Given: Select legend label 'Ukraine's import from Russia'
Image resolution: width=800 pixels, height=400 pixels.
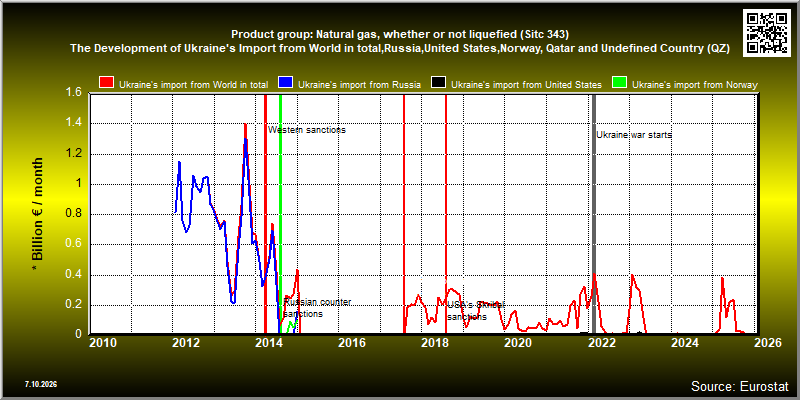Looking at the screenshot, I should (359, 85).
